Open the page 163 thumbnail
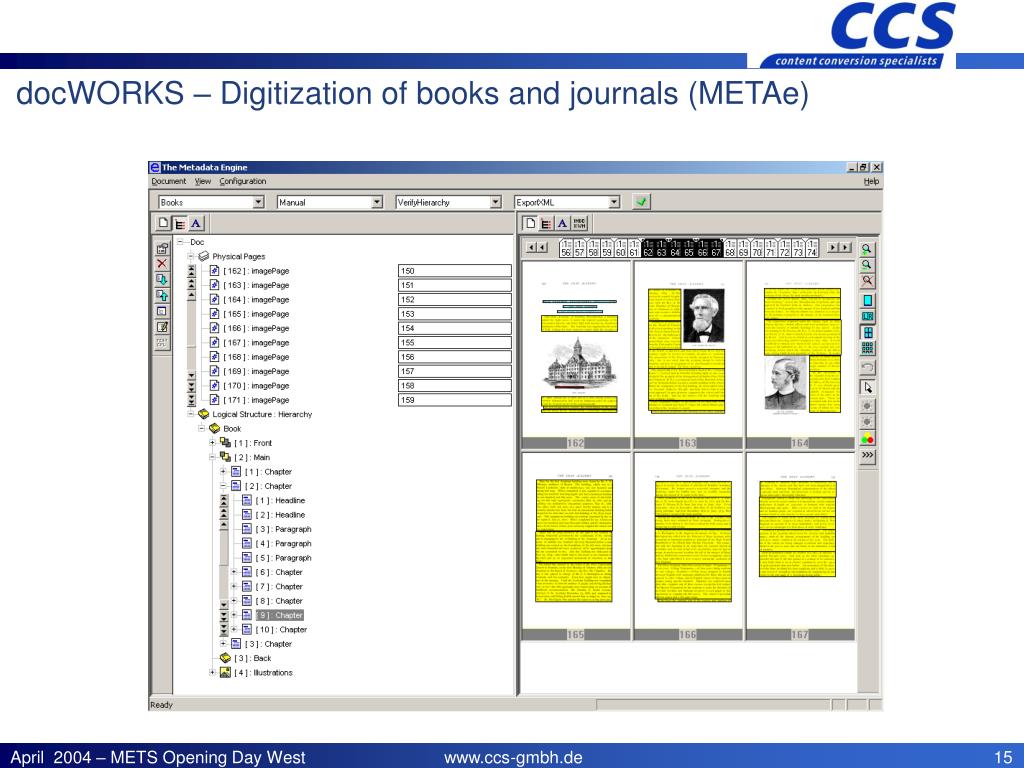Viewport: 1024px width, 768px height. [688, 355]
